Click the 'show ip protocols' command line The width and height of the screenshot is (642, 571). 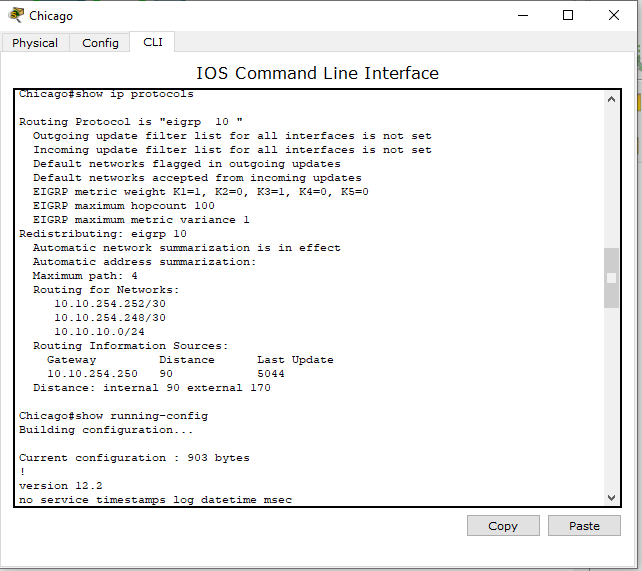[106, 94]
